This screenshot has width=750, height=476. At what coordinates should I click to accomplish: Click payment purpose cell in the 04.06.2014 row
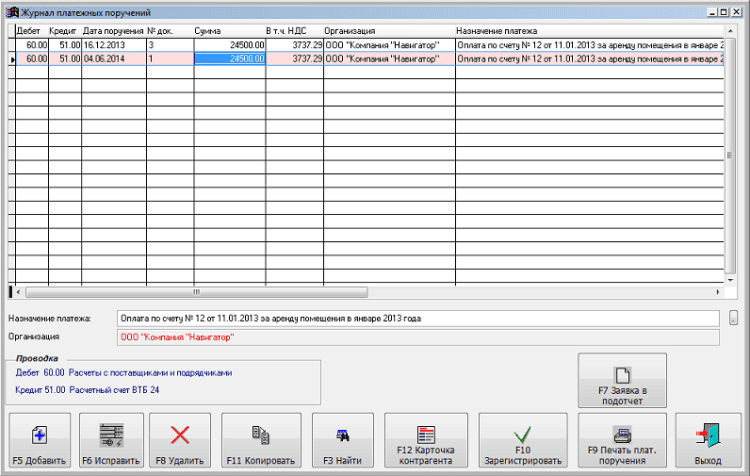pyautogui.click(x=589, y=59)
